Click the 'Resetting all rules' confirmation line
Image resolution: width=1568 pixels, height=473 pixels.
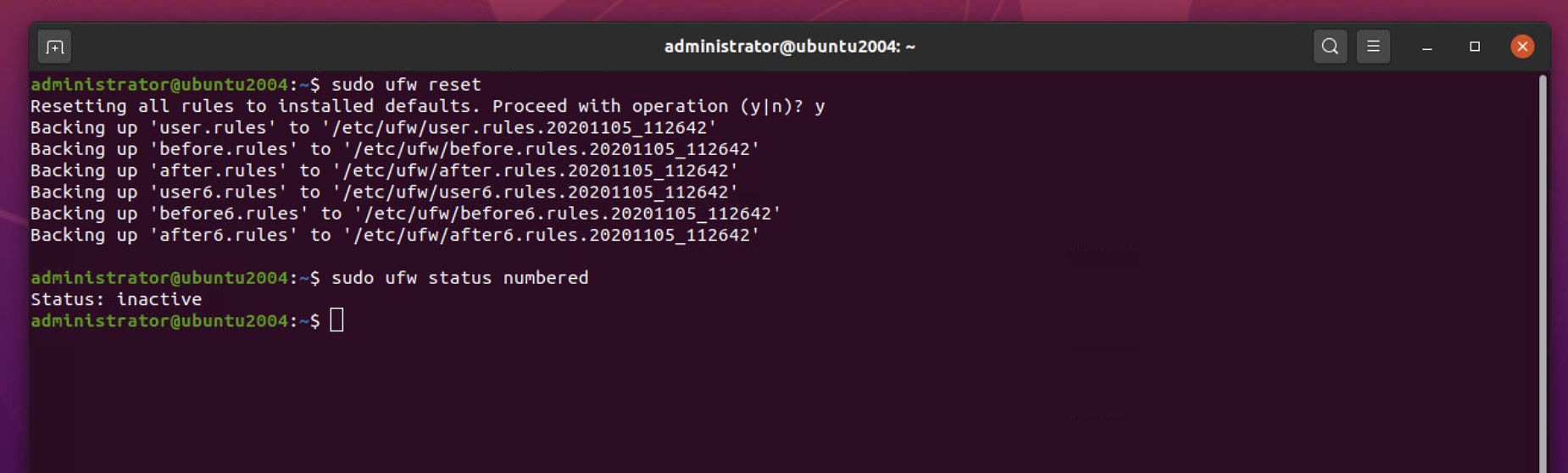click(427, 106)
